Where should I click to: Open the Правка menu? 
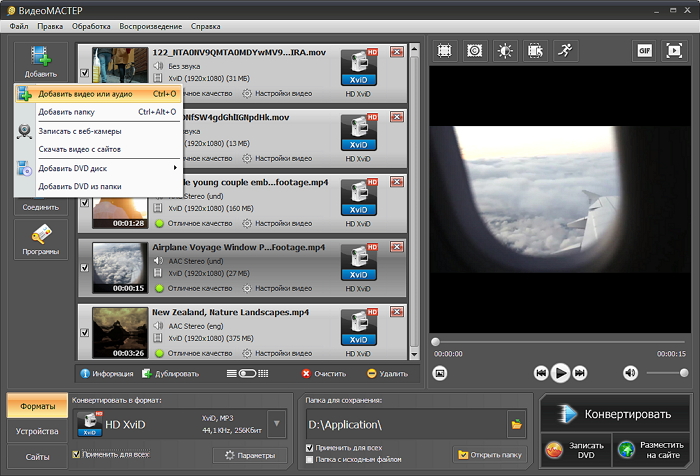pos(50,26)
